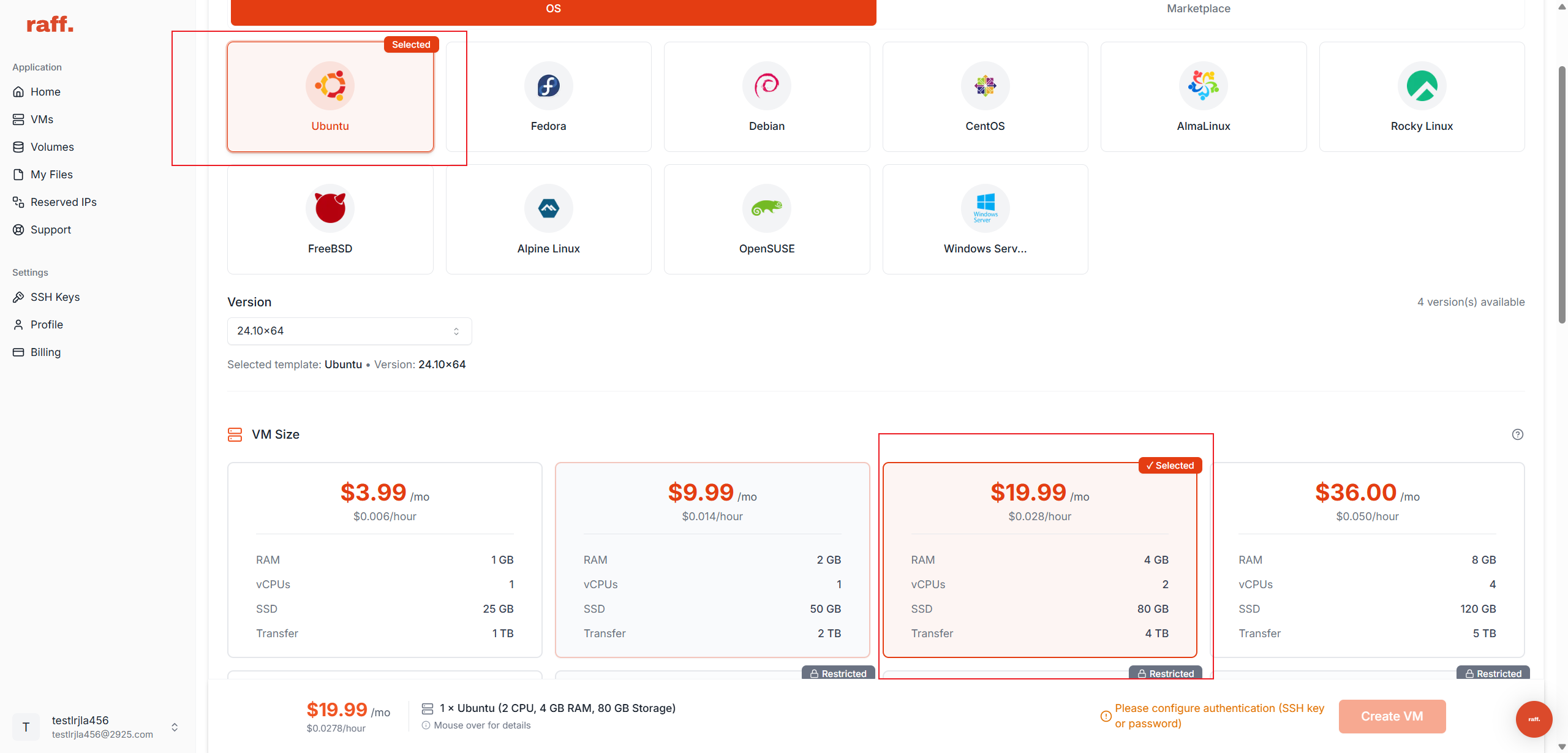Click the raff. logo
The width and height of the screenshot is (1568, 753).
[50, 25]
